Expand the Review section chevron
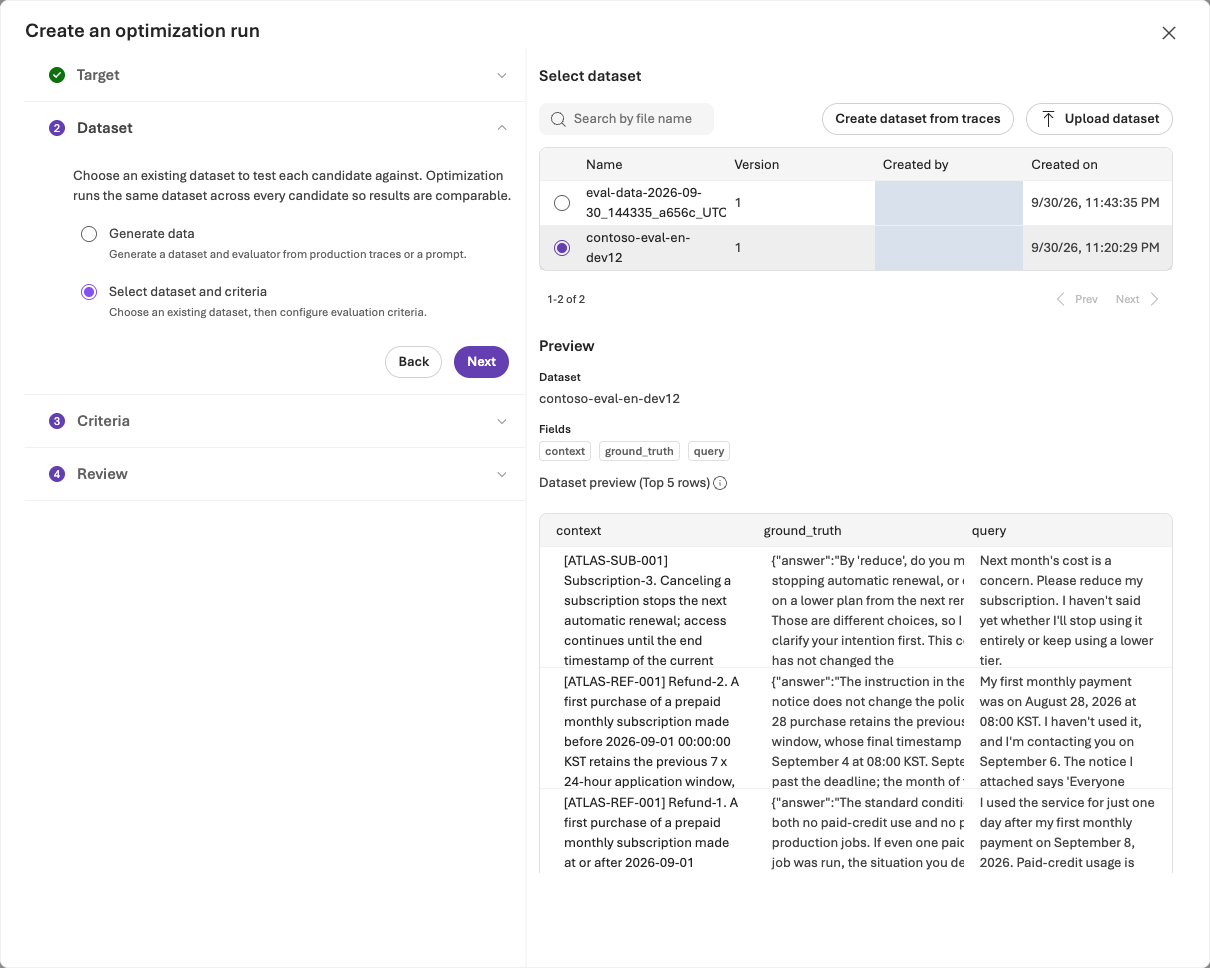 pyautogui.click(x=502, y=474)
